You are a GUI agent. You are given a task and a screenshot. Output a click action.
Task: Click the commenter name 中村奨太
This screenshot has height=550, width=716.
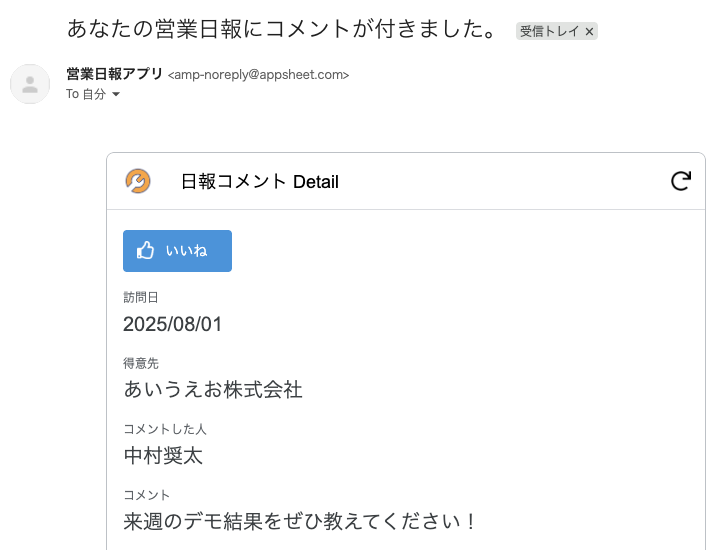click(x=163, y=455)
